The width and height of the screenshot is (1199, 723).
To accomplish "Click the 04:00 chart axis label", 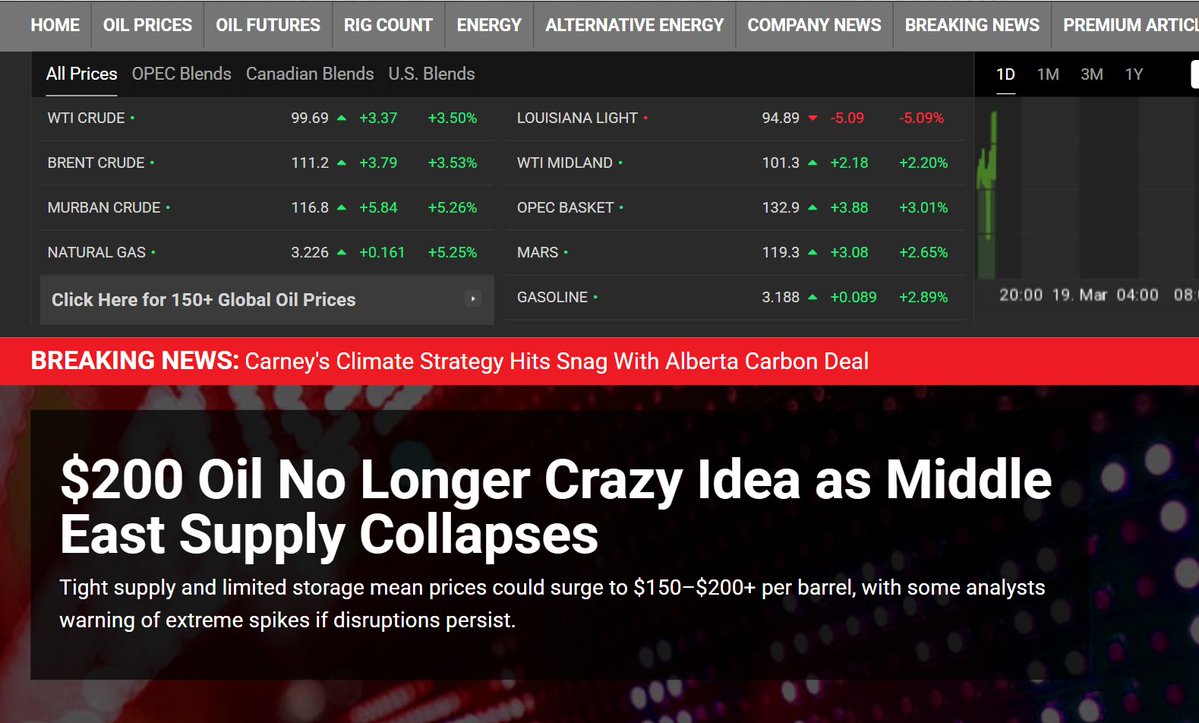I will (1137, 295).
